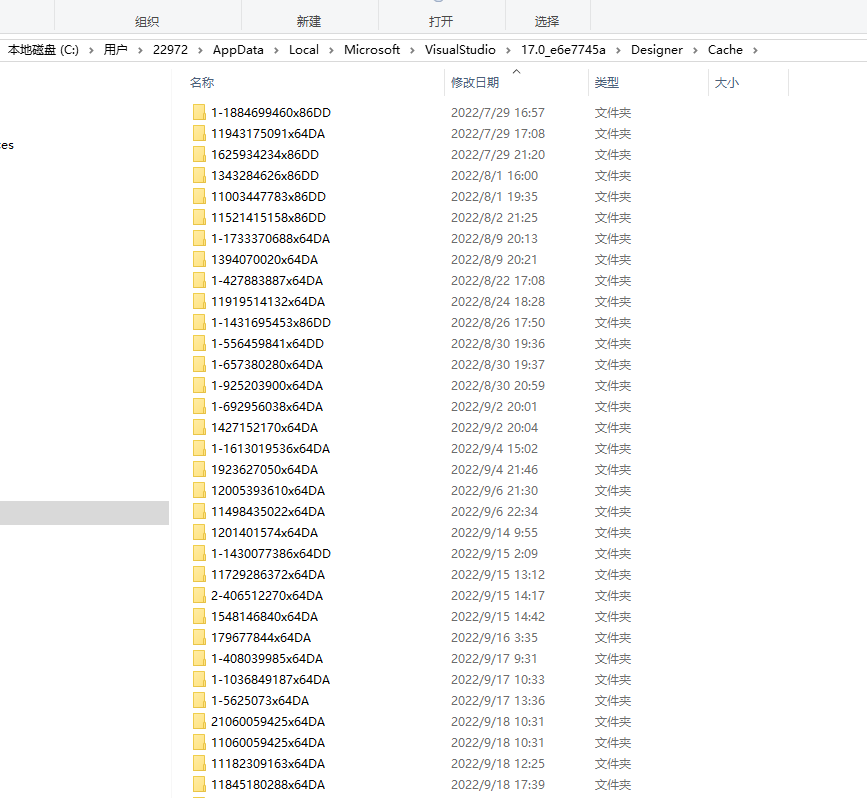Select folder name 179677844x64DA
This screenshot has height=798, width=867.
click(261, 638)
